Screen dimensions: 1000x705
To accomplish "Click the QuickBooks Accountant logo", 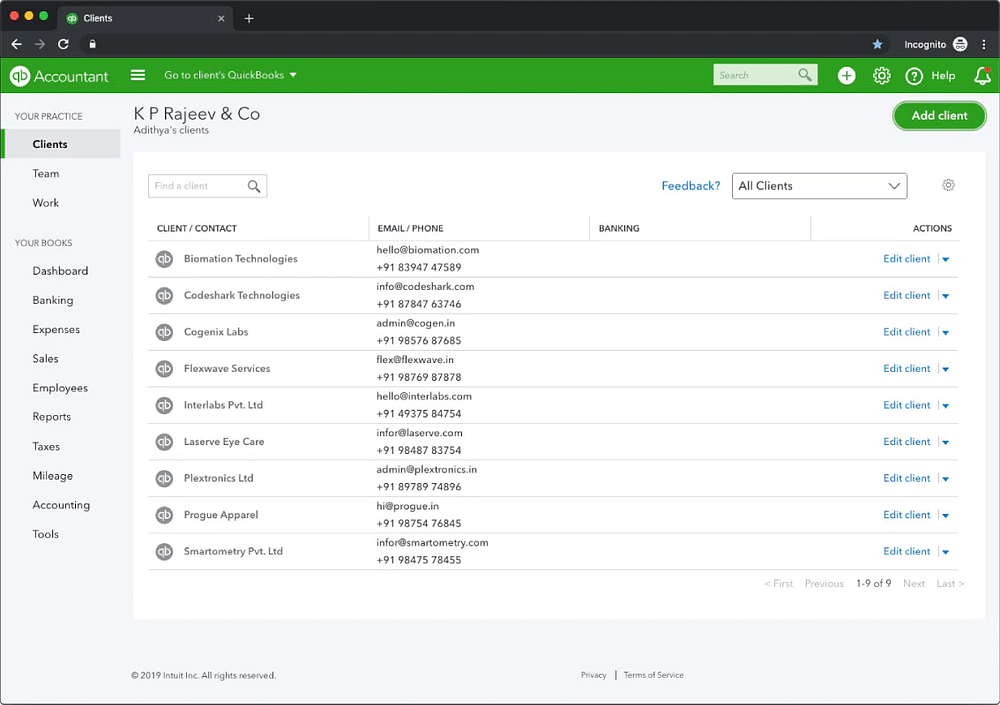I will coord(59,76).
